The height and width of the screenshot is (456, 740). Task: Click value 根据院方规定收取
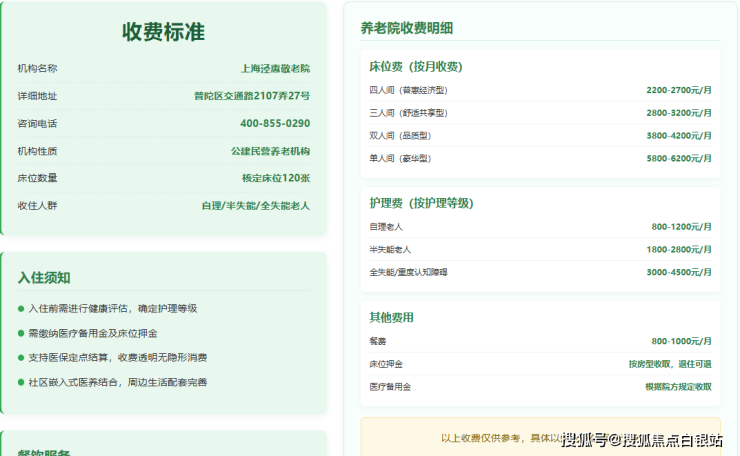pos(678,387)
